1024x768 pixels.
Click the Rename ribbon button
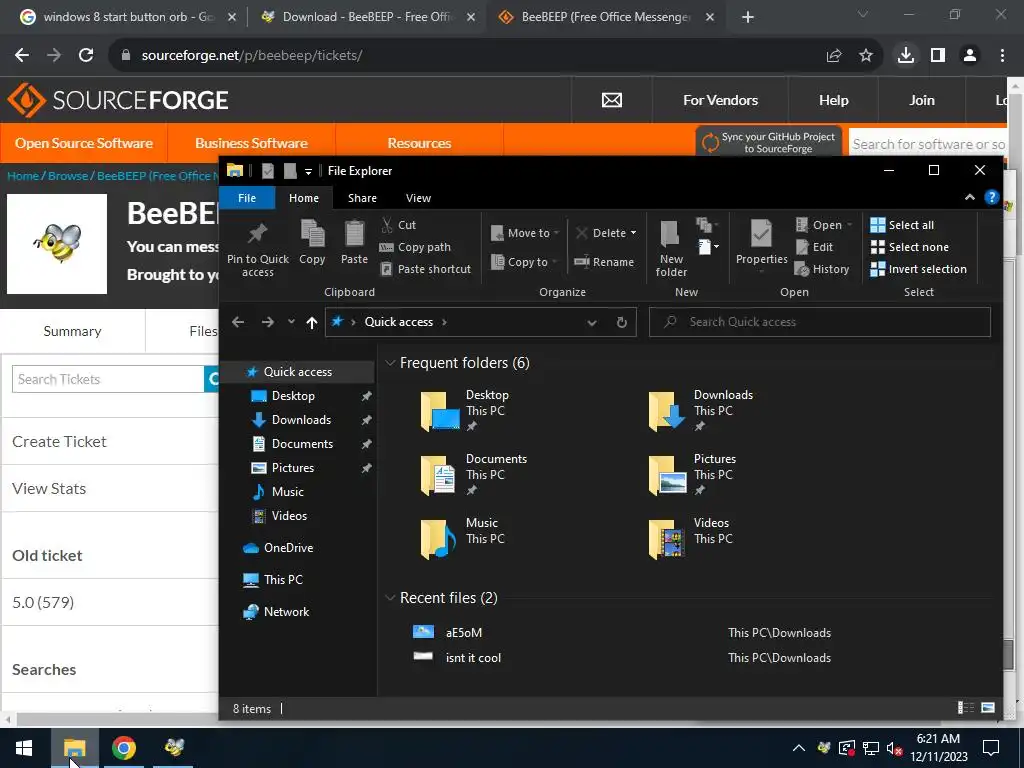click(x=603, y=262)
